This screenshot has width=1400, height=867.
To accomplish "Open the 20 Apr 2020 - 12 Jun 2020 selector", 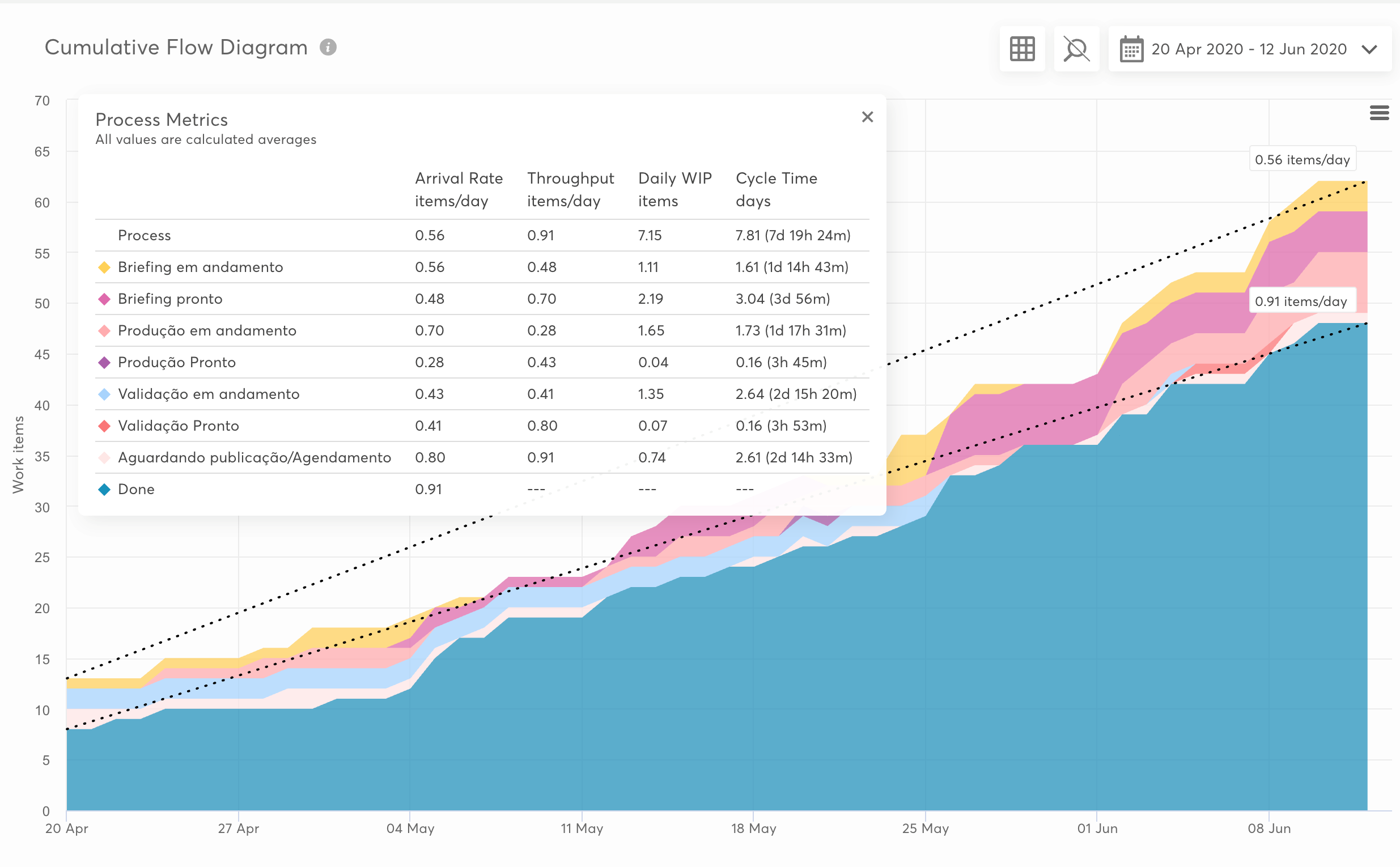I will 1248,49.
